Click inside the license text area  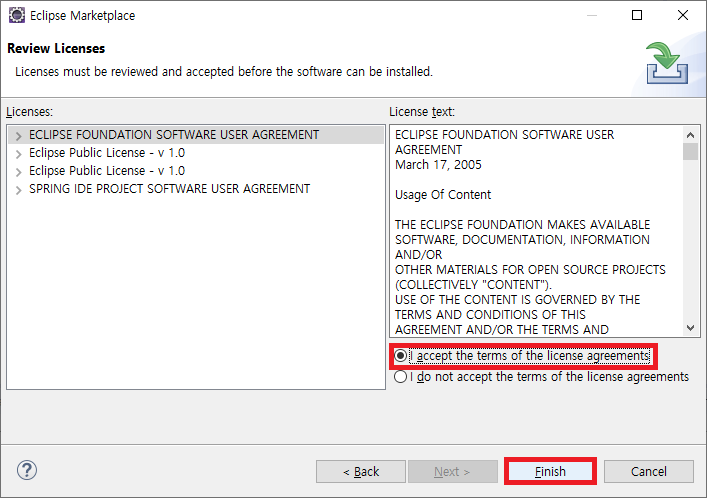[x=537, y=231]
